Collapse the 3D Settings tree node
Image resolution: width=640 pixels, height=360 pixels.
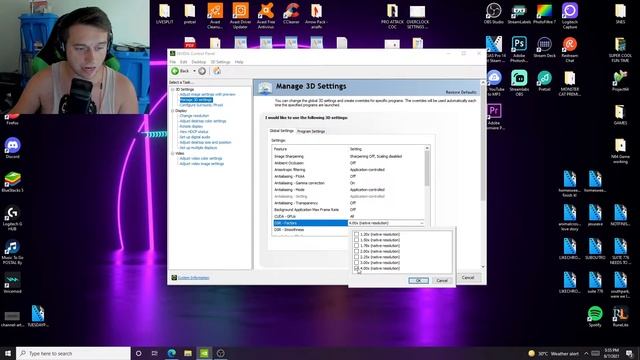[x=173, y=89]
